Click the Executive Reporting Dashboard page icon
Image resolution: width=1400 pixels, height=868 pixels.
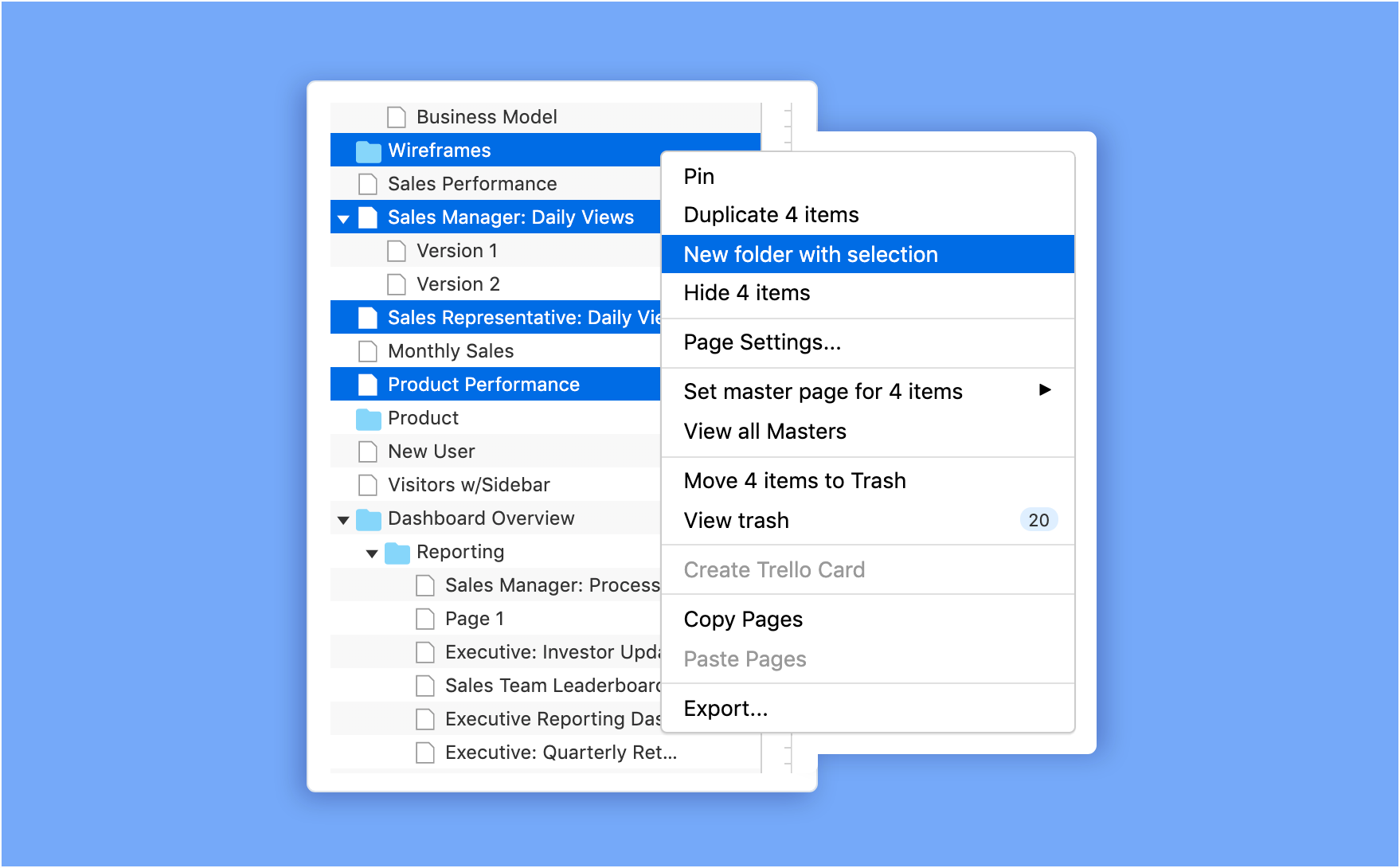(425, 719)
